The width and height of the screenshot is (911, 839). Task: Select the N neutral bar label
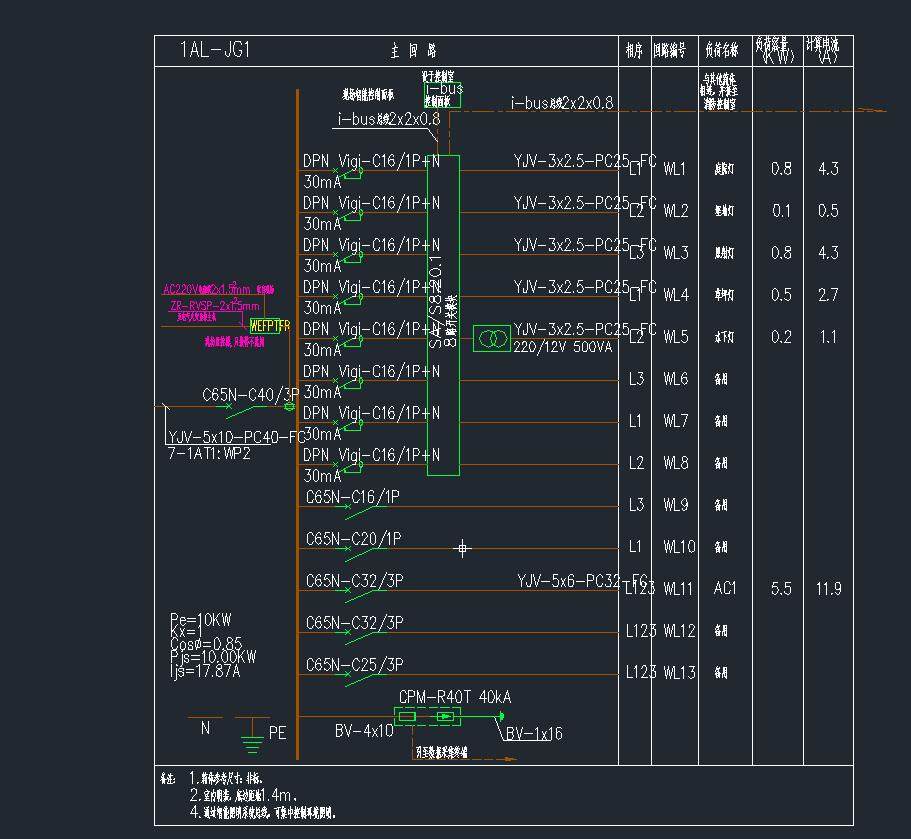click(205, 729)
